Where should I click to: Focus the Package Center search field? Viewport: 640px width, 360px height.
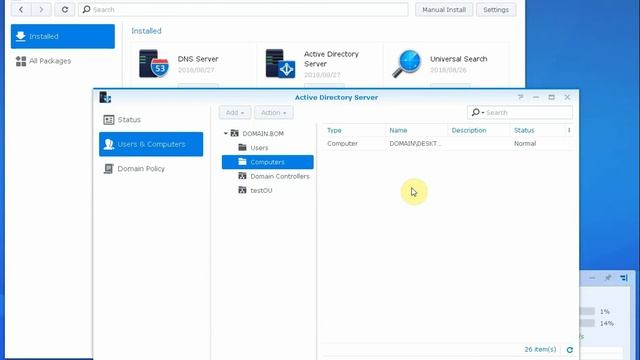pyautogui.click(x=243, y=9)
